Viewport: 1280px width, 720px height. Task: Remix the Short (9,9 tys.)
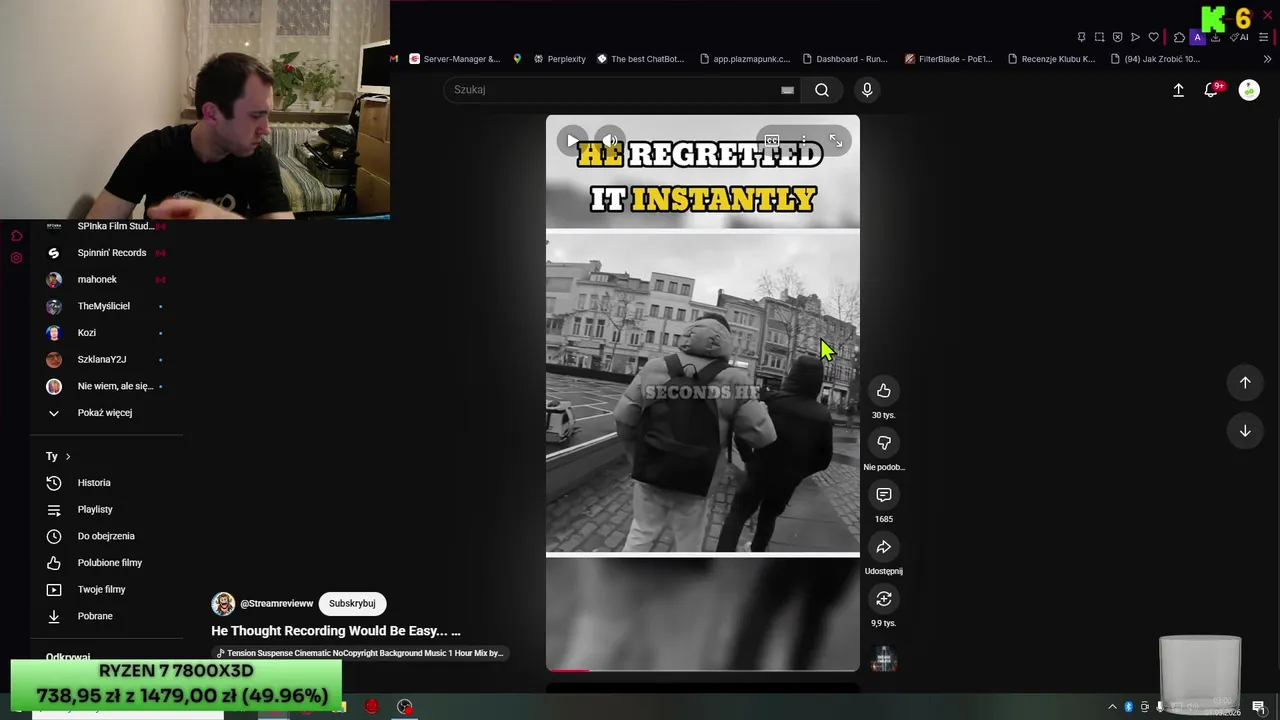[x=883, y=599]
